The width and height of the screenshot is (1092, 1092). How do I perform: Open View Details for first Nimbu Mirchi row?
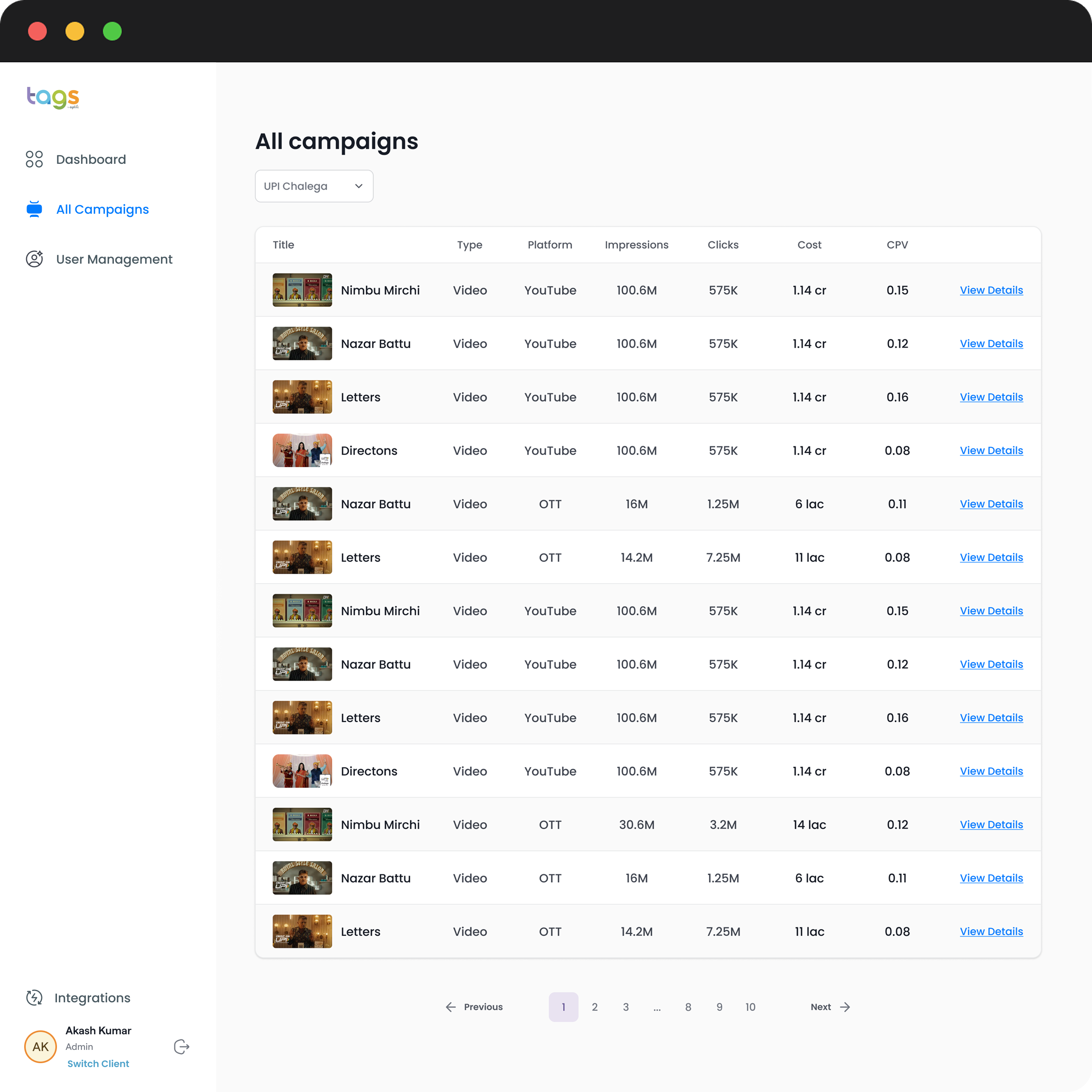(x=991, y=290)
